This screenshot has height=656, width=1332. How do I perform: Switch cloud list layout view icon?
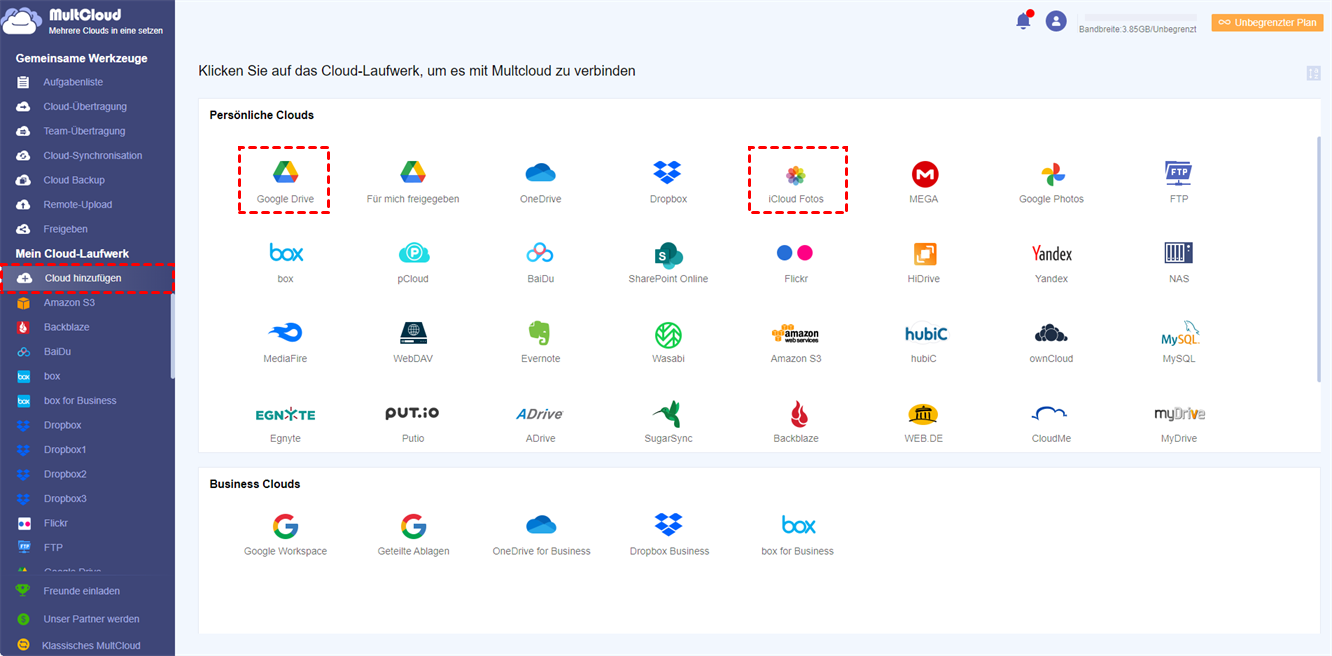pyautogui.click(x=1314, y=73)
